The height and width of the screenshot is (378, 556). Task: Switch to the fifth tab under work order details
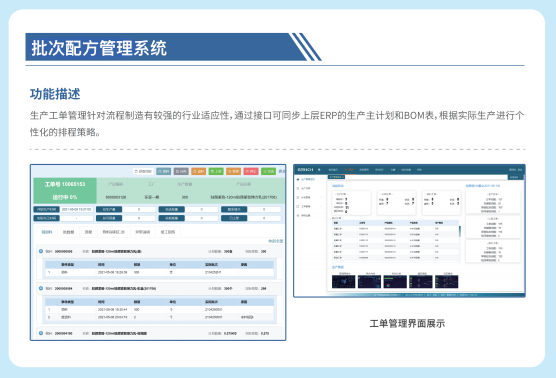point(143,232)
